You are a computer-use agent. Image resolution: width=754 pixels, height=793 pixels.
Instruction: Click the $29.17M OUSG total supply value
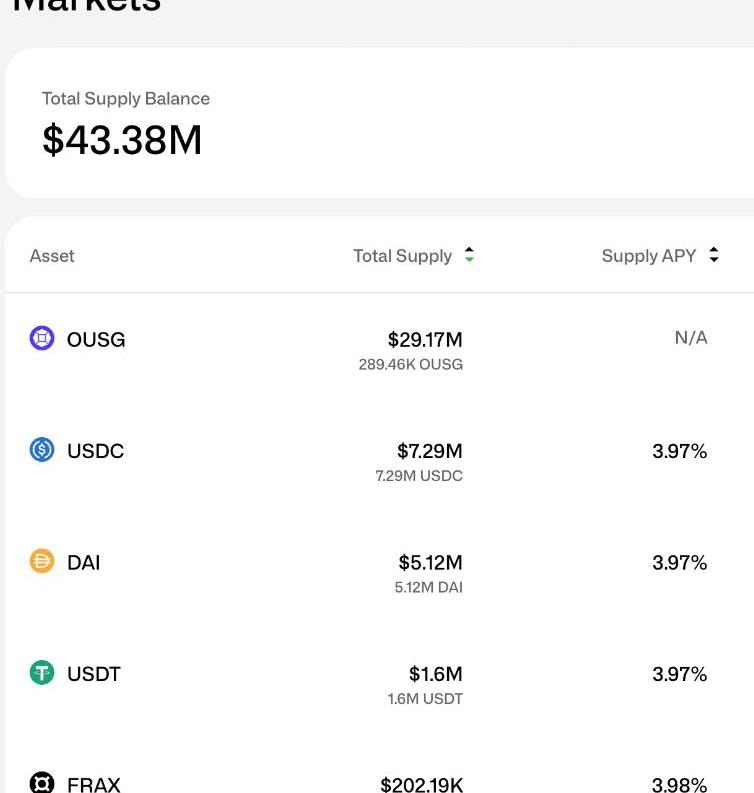[x=425, y=340]
